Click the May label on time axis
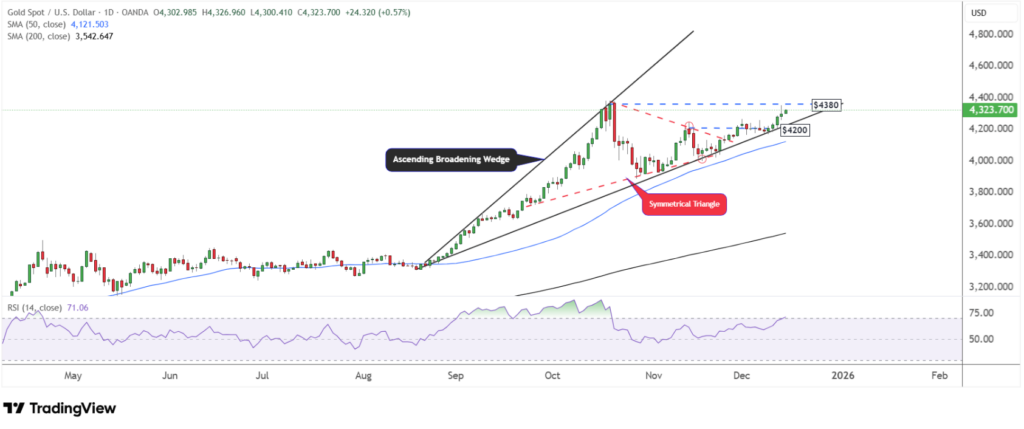 72,377
